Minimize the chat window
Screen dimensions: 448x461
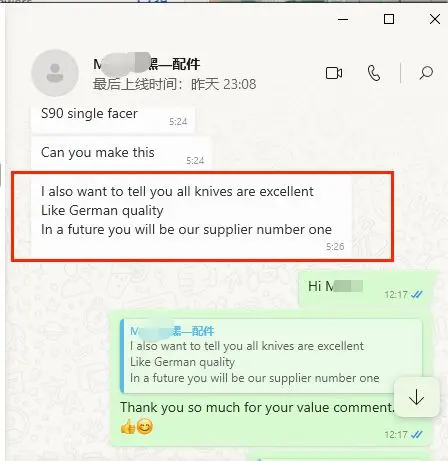(343, 19)
